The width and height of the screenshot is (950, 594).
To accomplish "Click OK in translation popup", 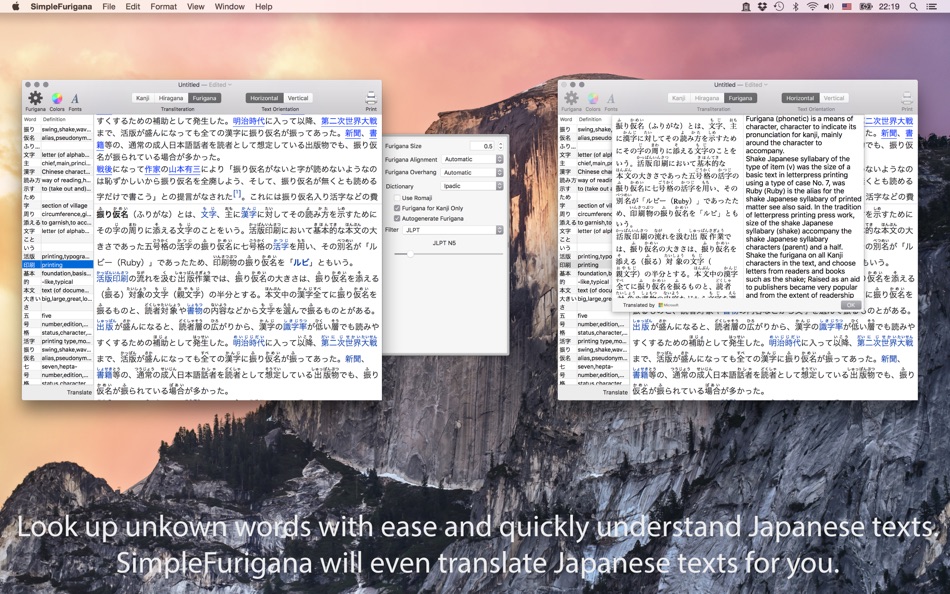I will (x=850, y=305).
